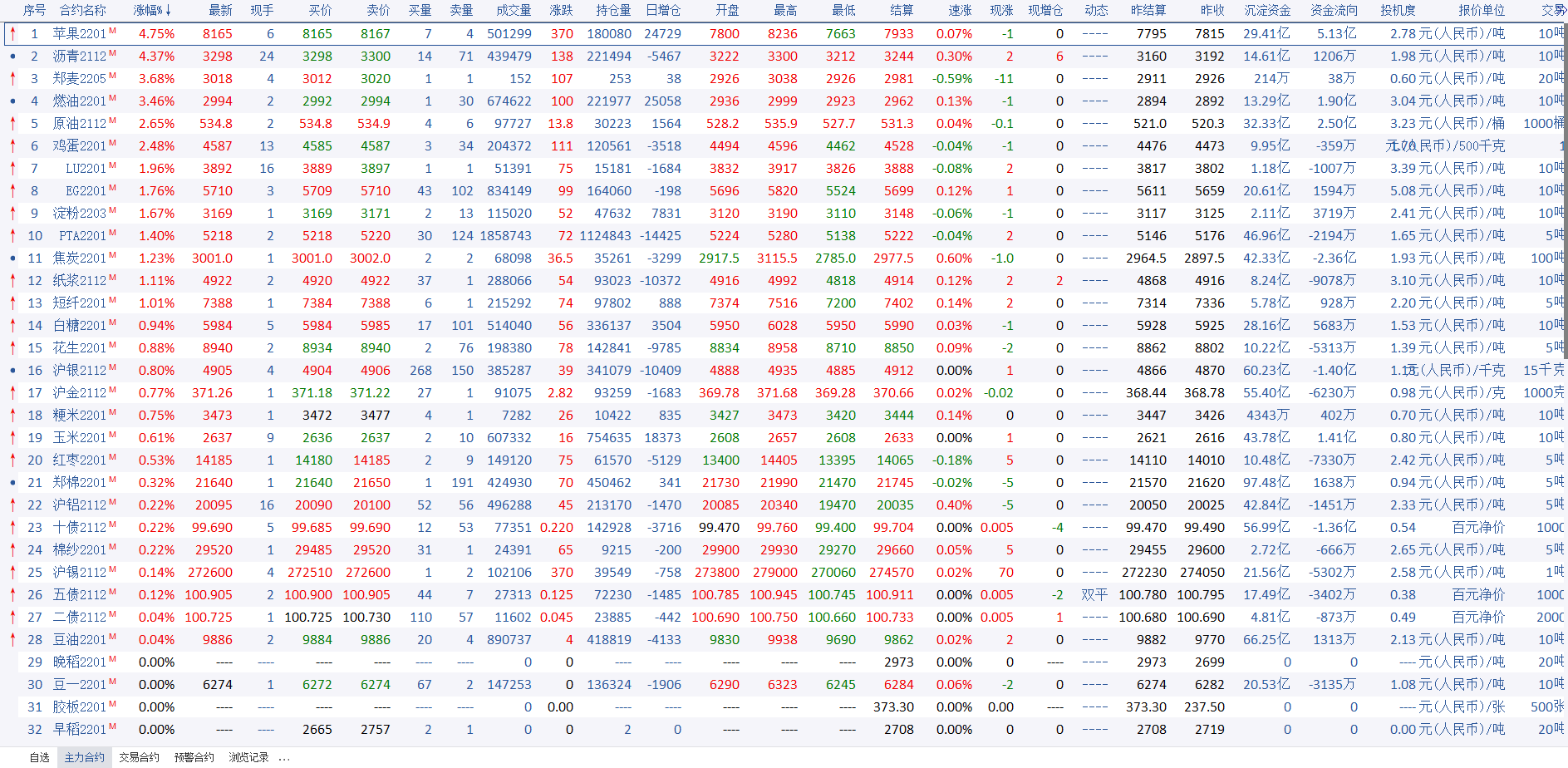The width and height of the screenshot is (1568, 768).
Task: Switch to 预警合约 tab
Action: point(194,758)
